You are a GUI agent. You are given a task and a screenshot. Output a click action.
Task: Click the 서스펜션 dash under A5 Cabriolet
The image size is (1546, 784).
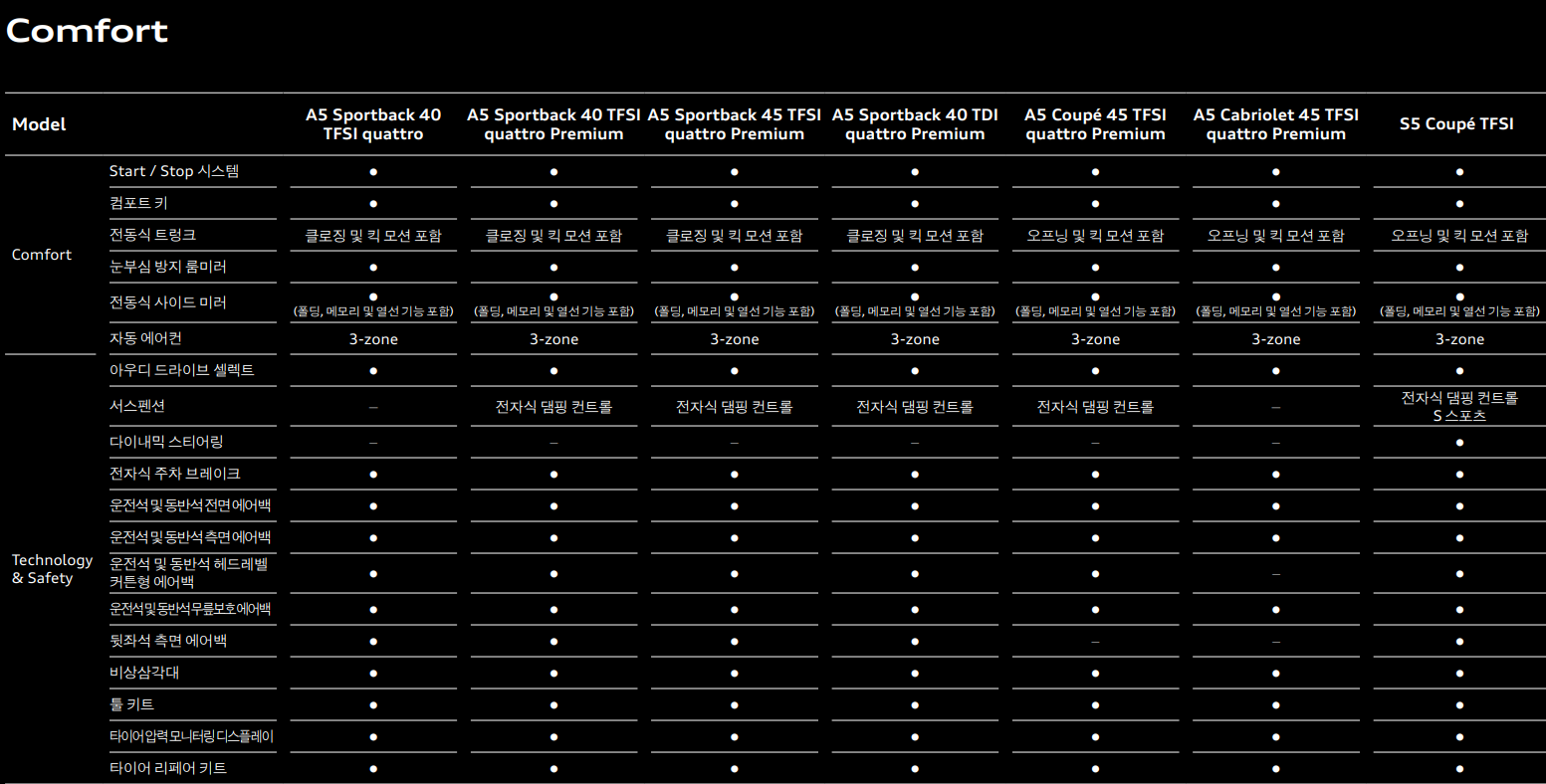(1276, 407)
